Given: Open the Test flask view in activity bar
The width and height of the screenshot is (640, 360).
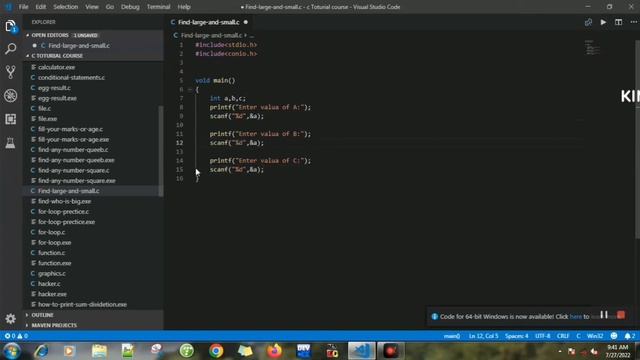Looking at the screenshot, I should click(11, 142).
